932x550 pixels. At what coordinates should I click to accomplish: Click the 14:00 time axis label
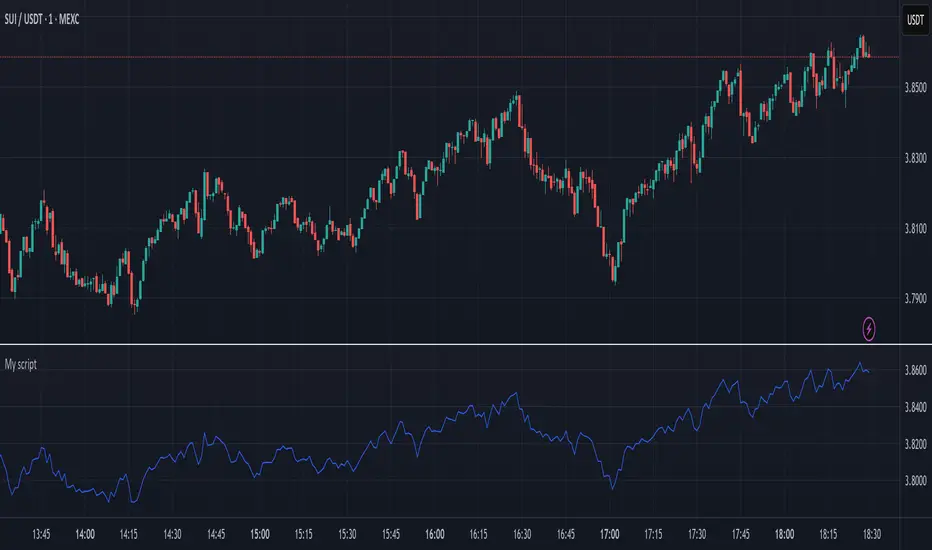click(85, 534)
